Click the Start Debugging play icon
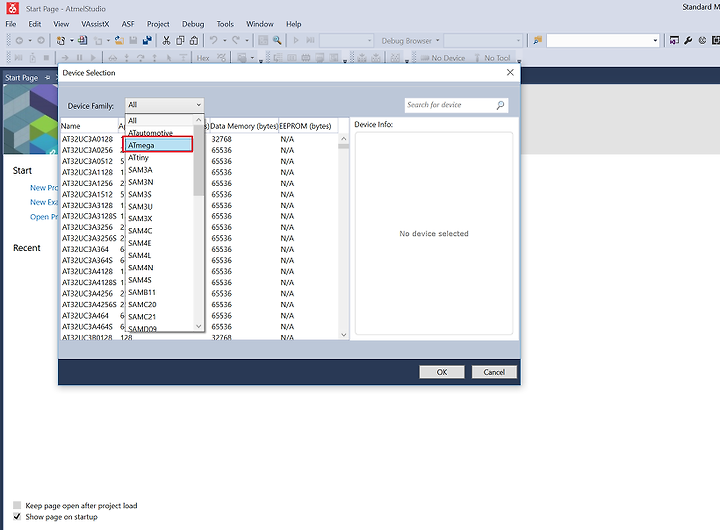Screen dimensions: 720x530 click(296, 40)
